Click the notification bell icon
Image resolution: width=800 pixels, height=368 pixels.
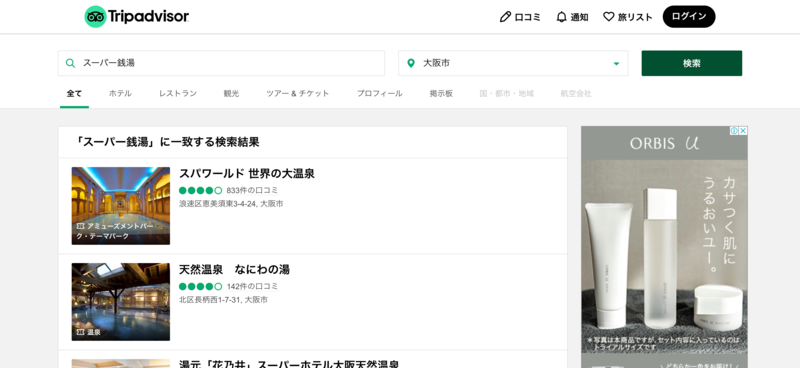click(x=561, y=17)
